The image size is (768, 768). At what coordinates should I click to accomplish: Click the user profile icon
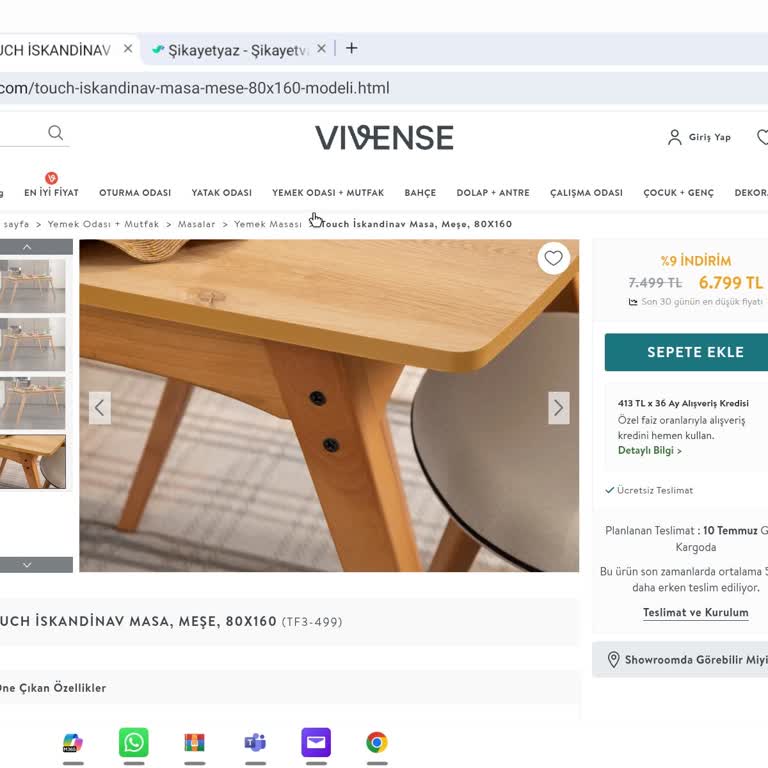click(x=674, y=137)
